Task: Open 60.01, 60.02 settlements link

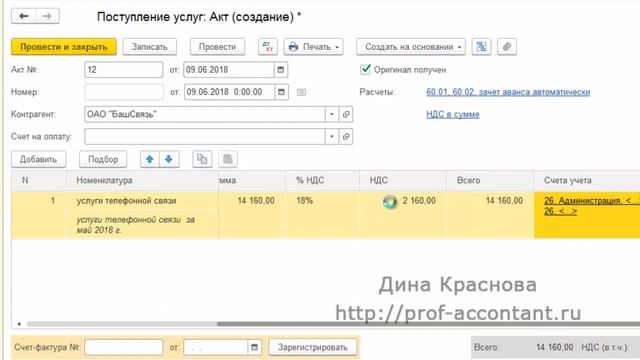Action: point(508,92)
